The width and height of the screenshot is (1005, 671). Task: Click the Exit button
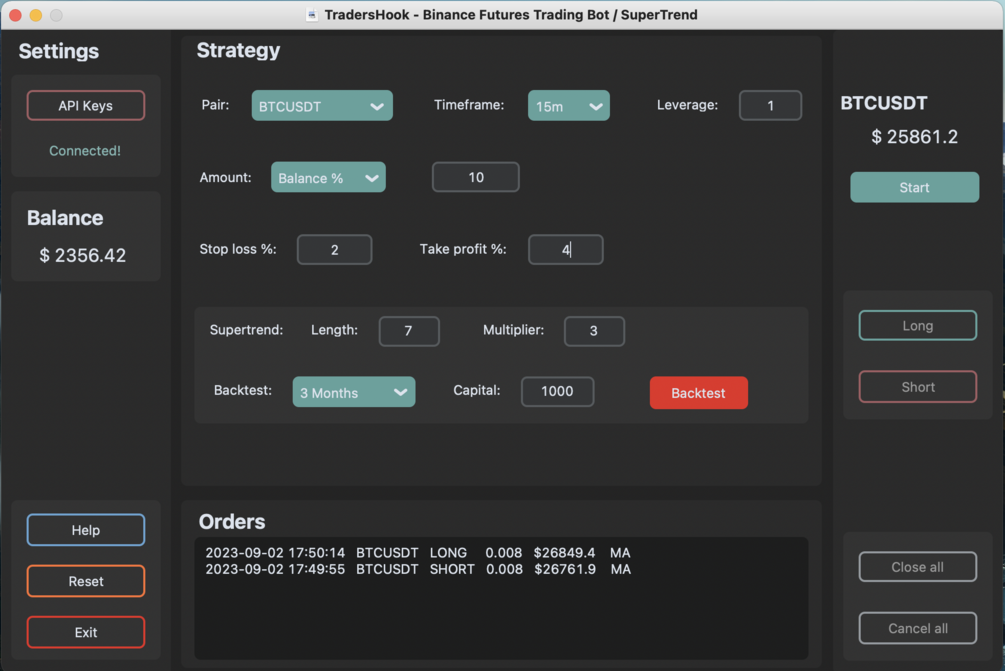pyautogui.click(x=85, y=633)
